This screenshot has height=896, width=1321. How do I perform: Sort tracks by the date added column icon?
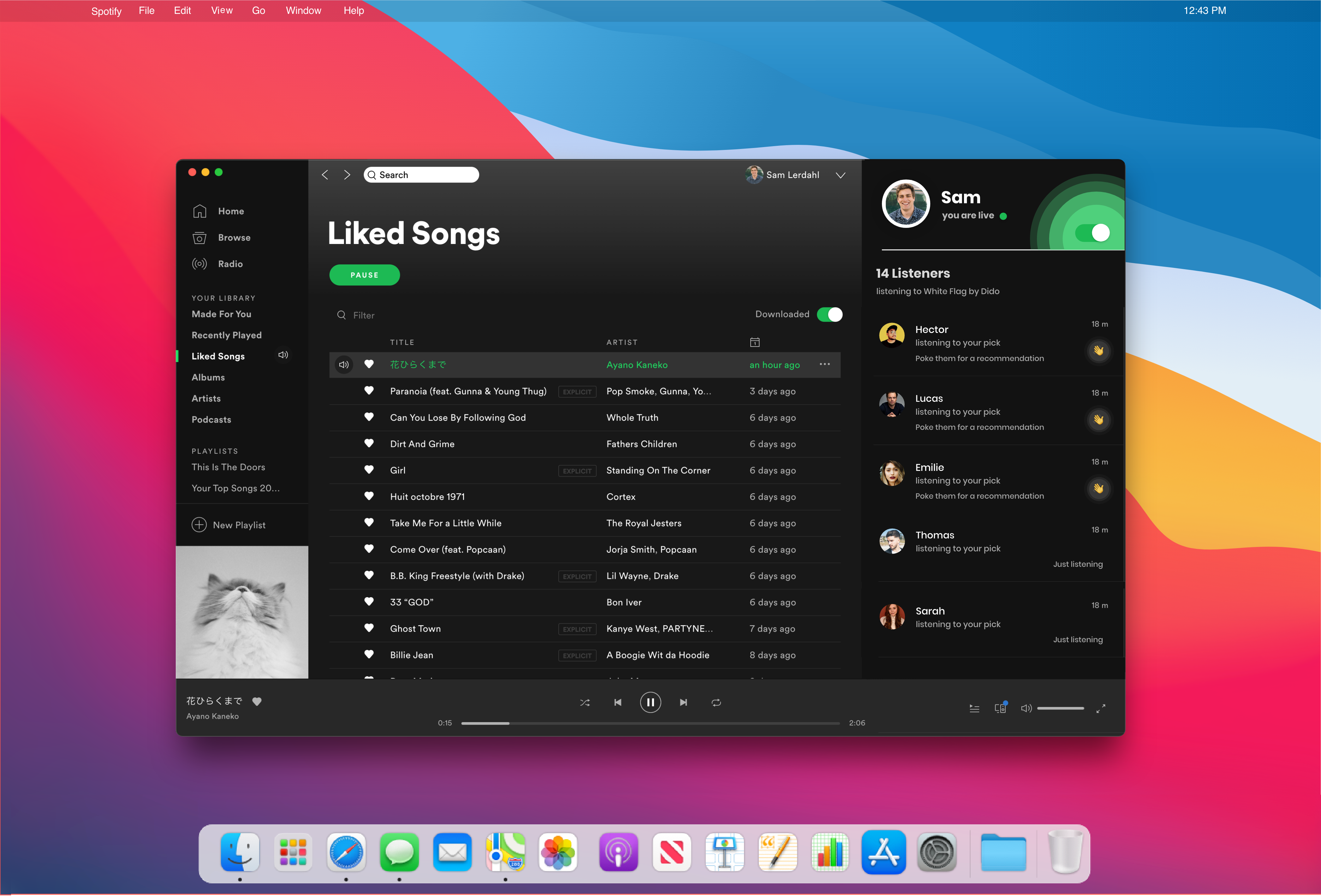[754, 342]
